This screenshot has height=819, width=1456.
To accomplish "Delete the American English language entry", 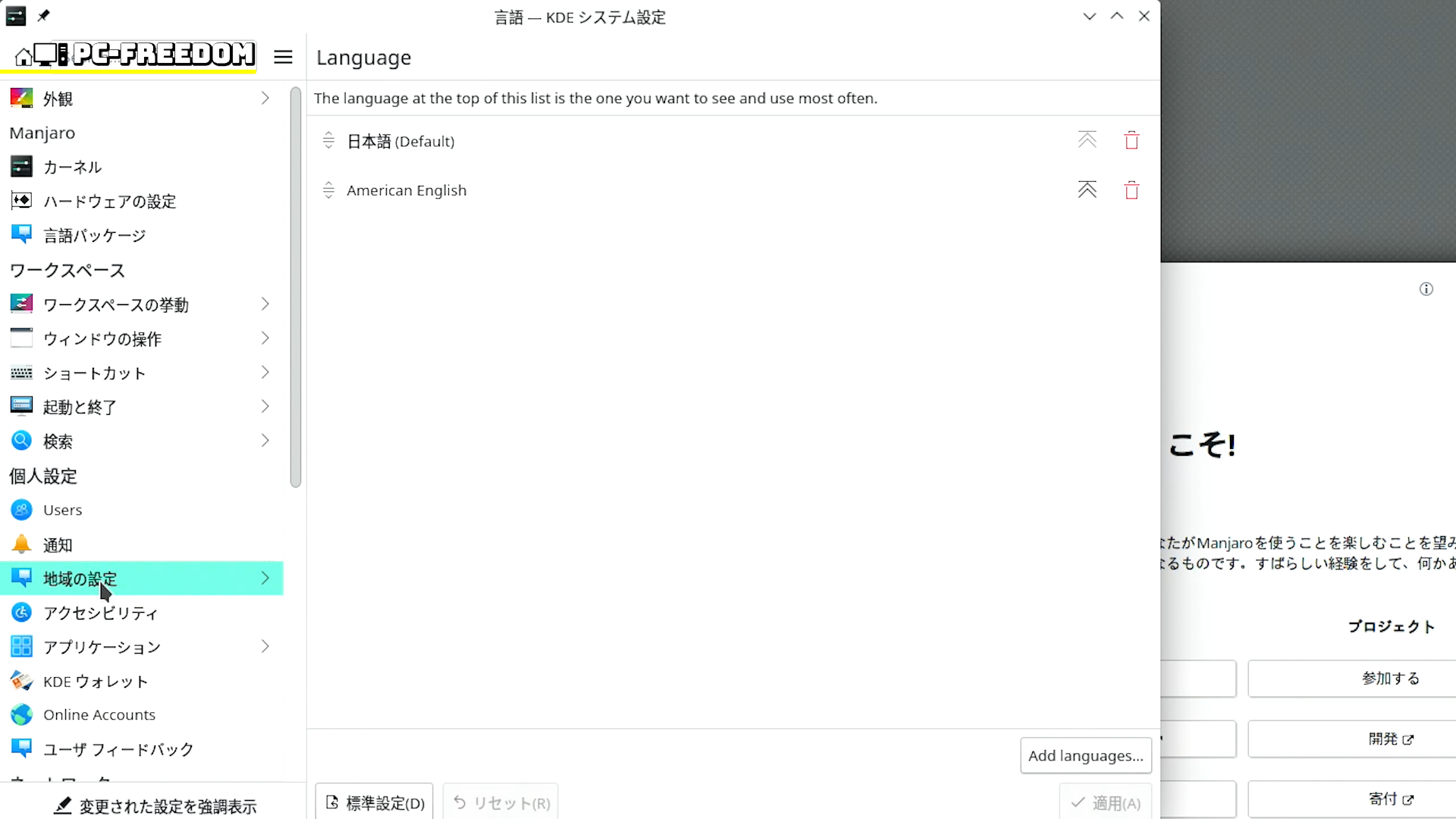I will (1131, 190).
